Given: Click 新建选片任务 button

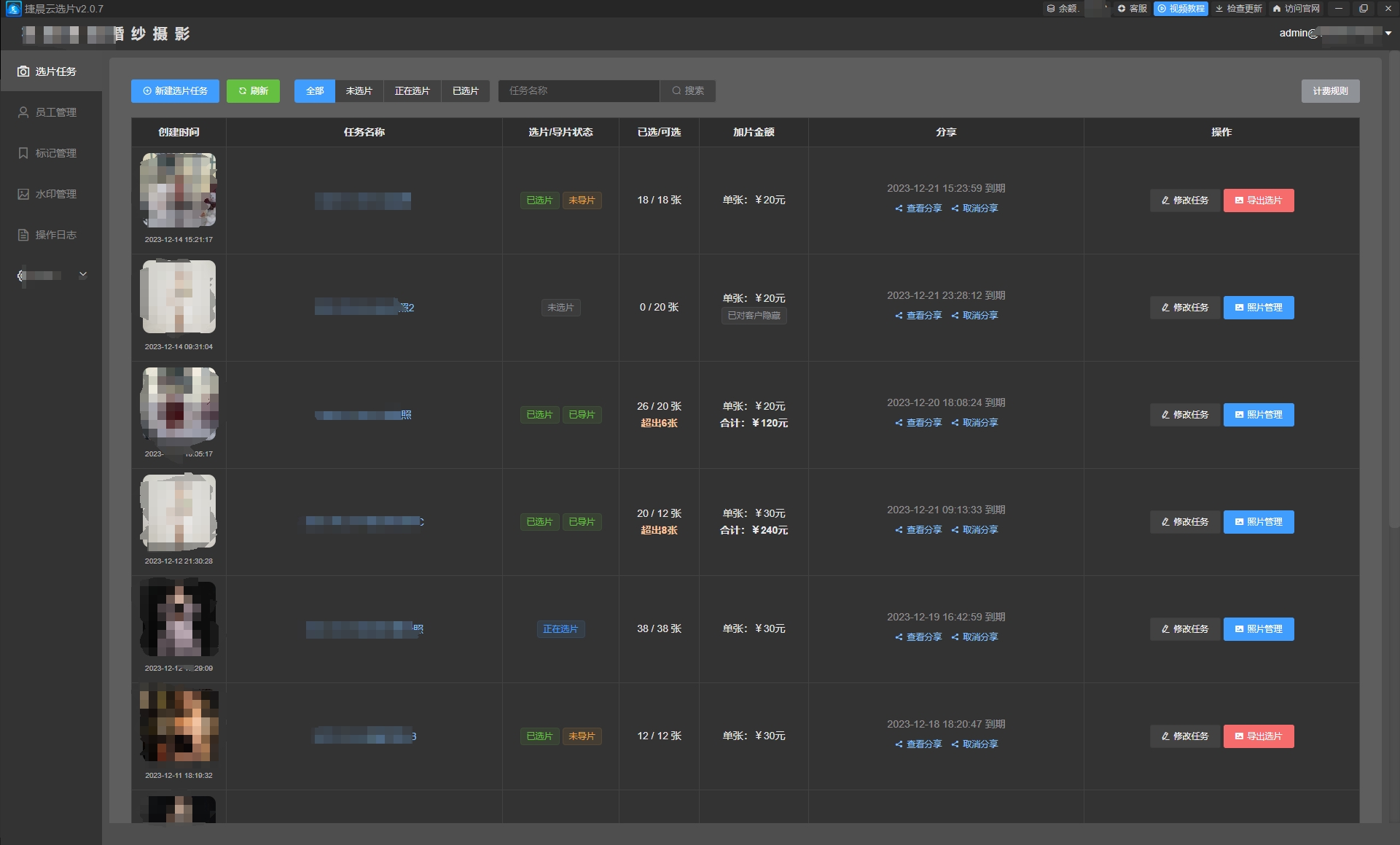Looking at the screenshot, I should pos(176,91).
